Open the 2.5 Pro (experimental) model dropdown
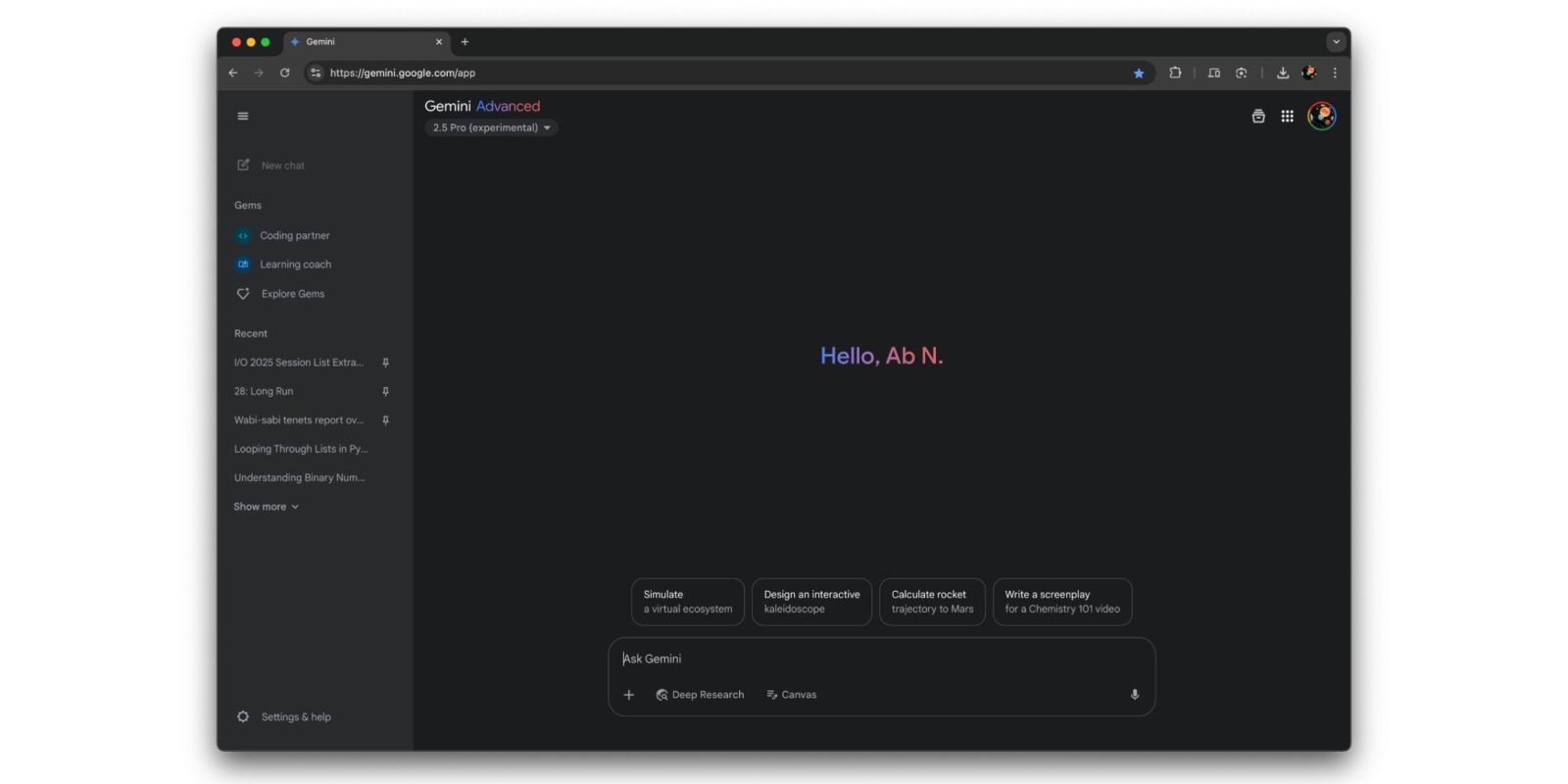1568x784 pixels. 491,128
